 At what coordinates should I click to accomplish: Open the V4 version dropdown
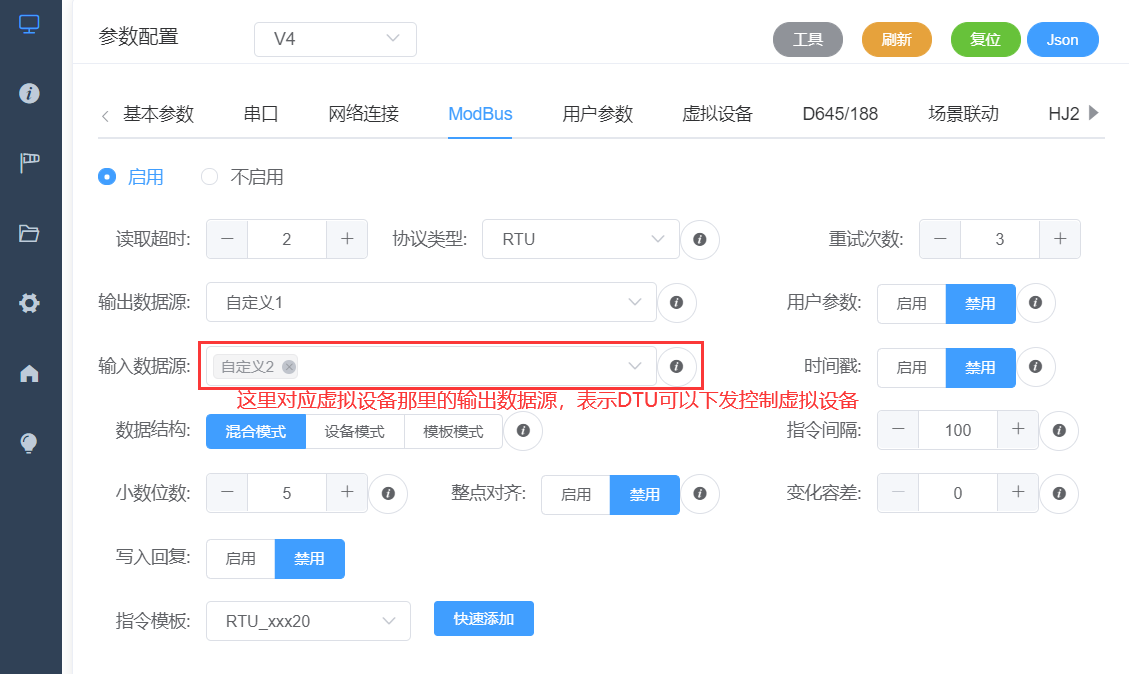coord(335,39)
